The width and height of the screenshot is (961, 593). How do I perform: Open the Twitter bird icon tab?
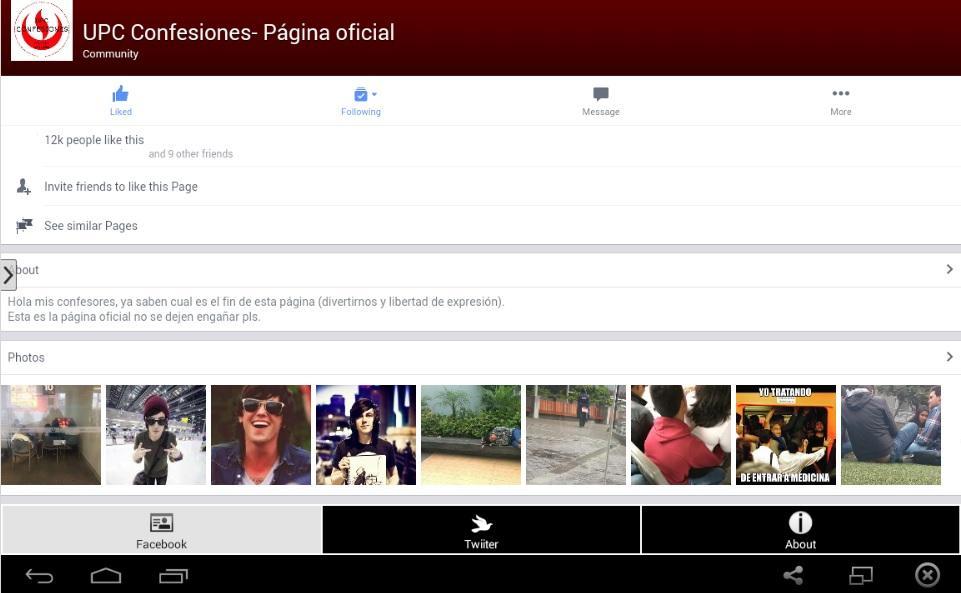point(481,522)
